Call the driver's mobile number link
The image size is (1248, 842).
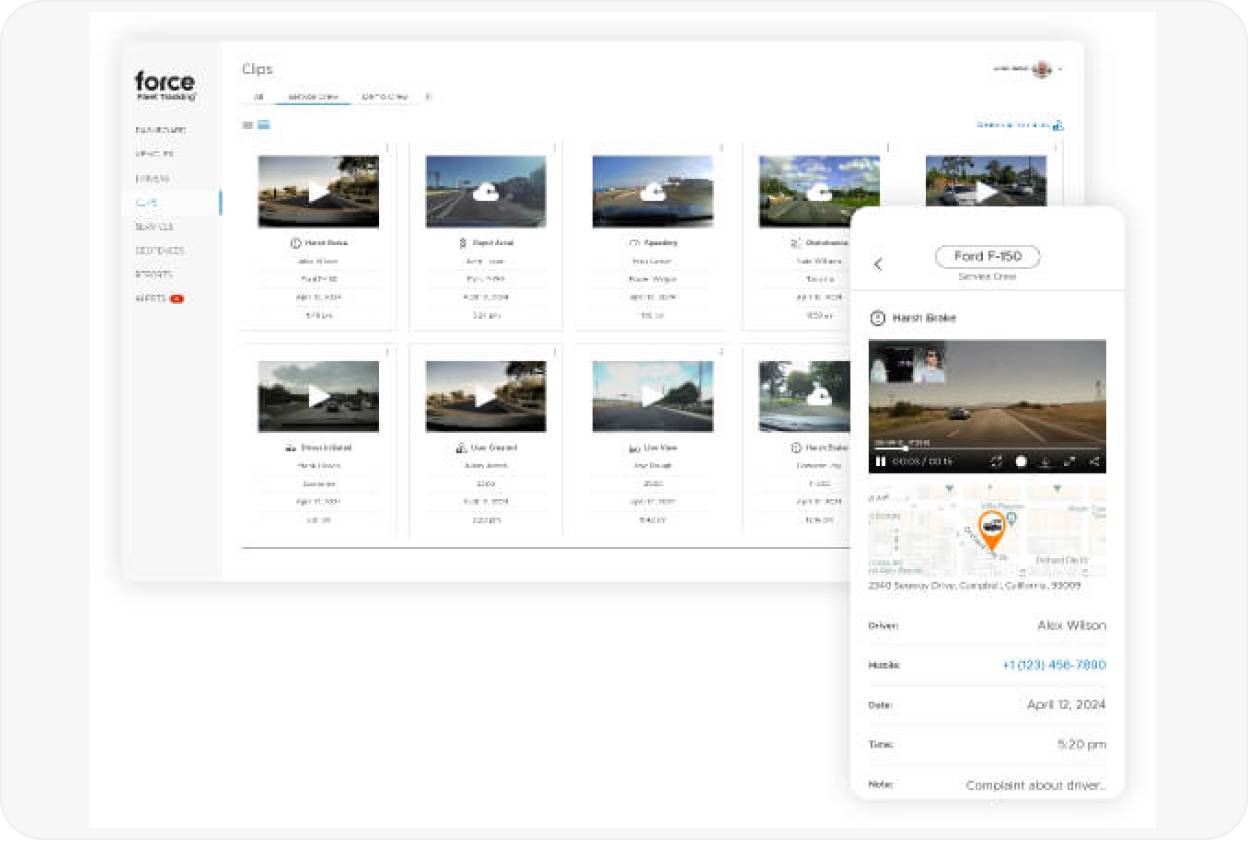pyautogui.click(x=1053, y=665)
